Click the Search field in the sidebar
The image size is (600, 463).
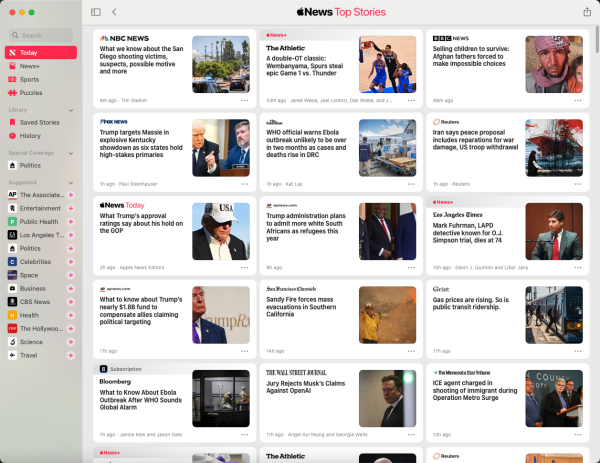coord(41,35)
